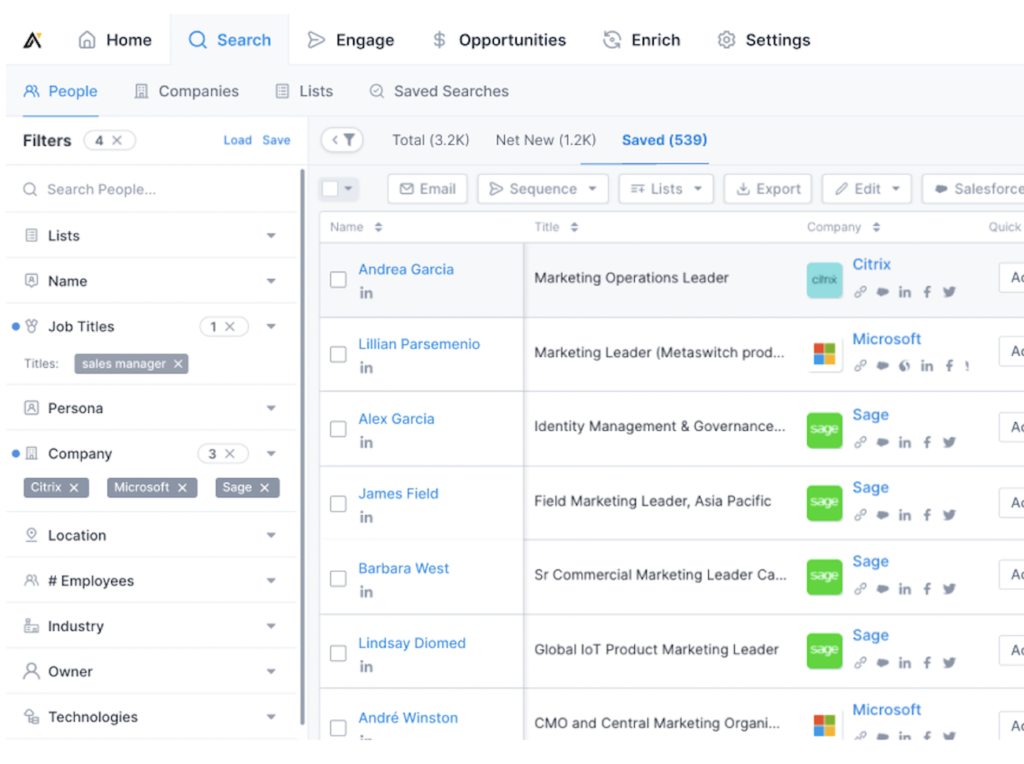Open the Engage tab
1024x764 pixels.
pos(351,40)
